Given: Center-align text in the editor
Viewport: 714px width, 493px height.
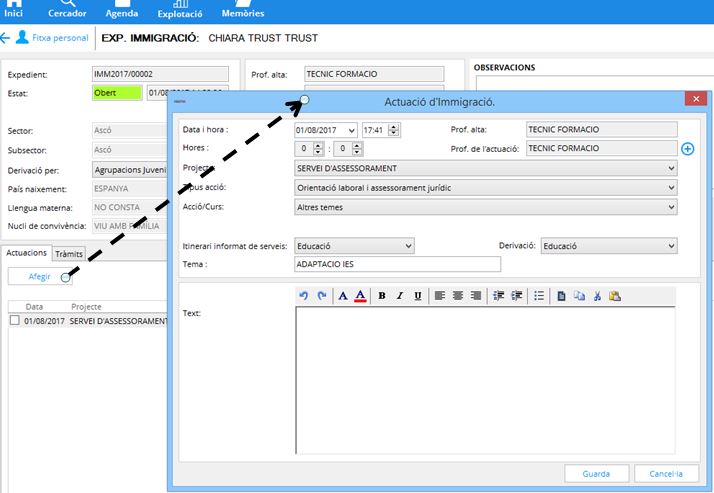Looking at the screenshot, I should tap(457, 296).
